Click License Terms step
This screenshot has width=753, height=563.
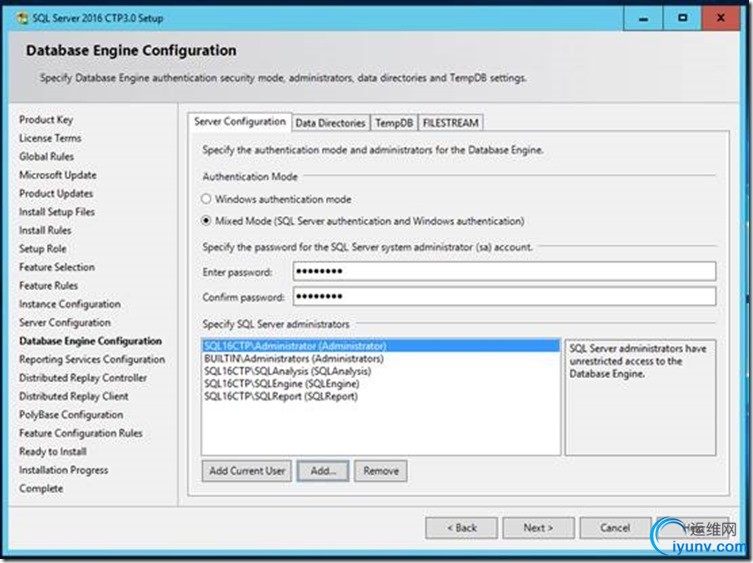50,138
